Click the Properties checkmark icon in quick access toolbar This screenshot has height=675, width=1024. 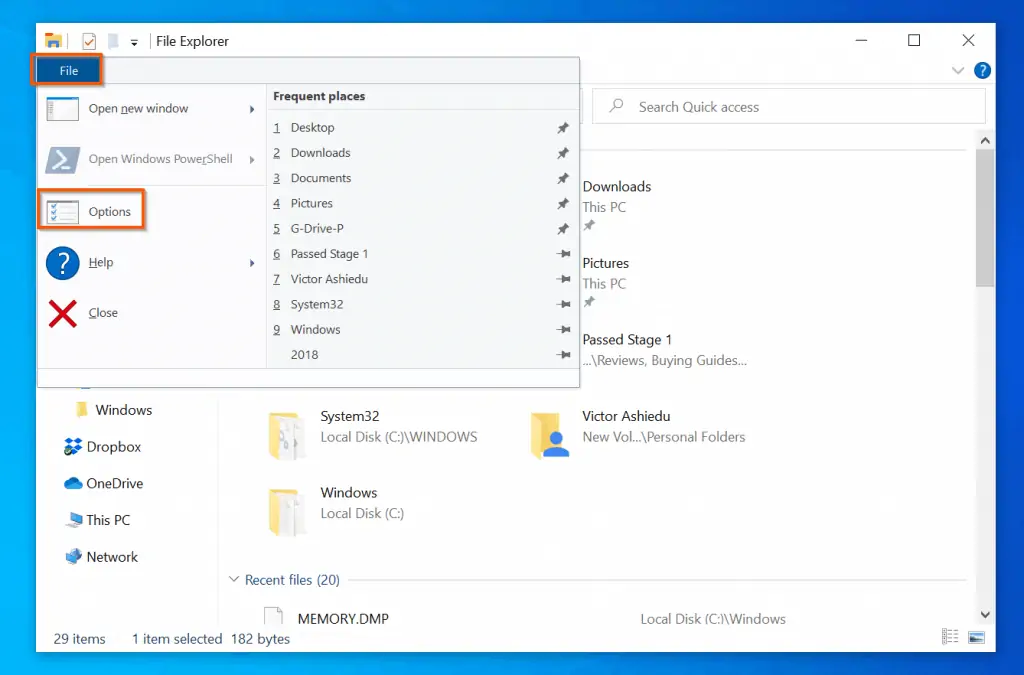tap(89, 41)
